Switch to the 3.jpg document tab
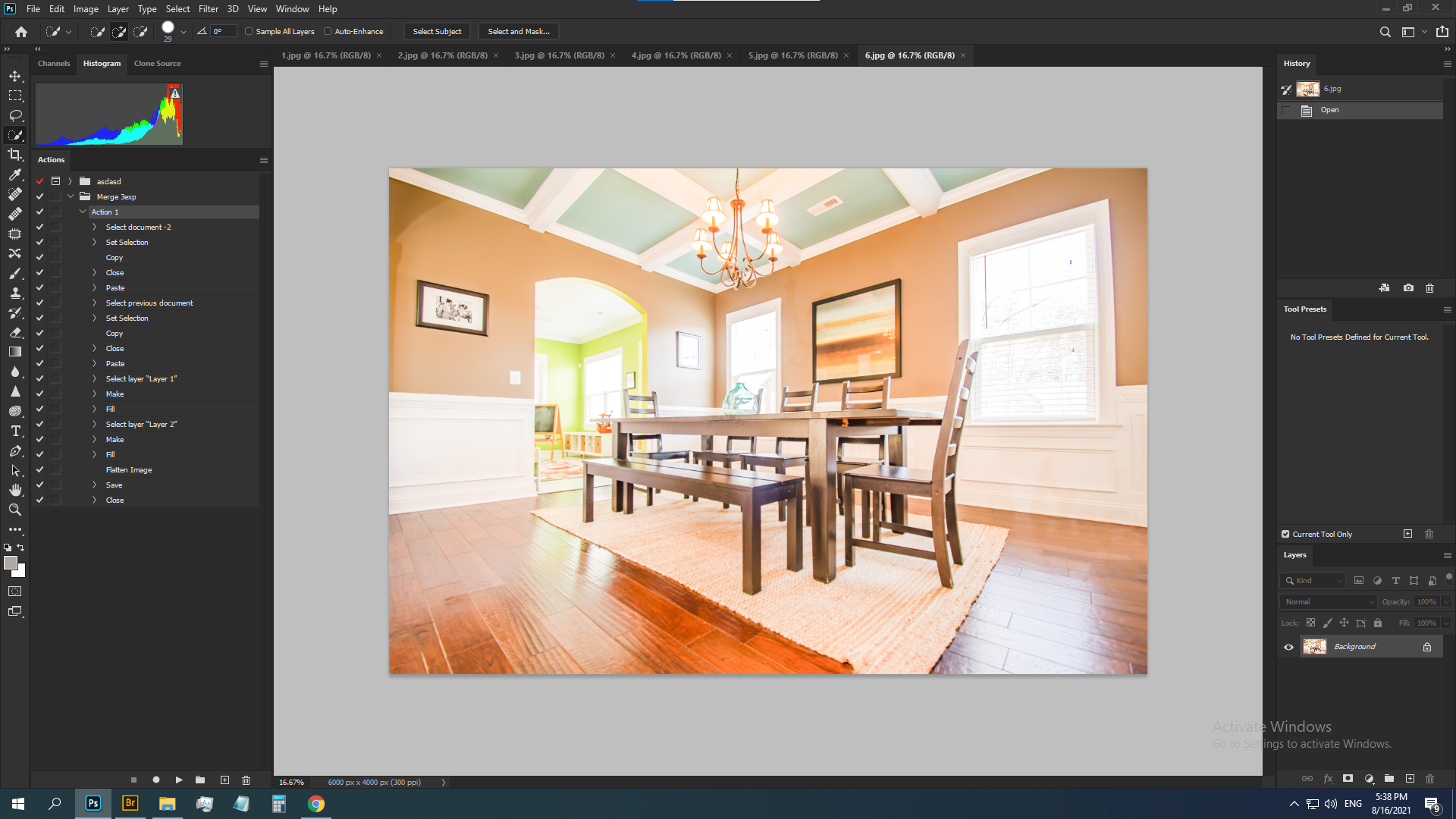The image size is (1456, 819). [559, 55]
